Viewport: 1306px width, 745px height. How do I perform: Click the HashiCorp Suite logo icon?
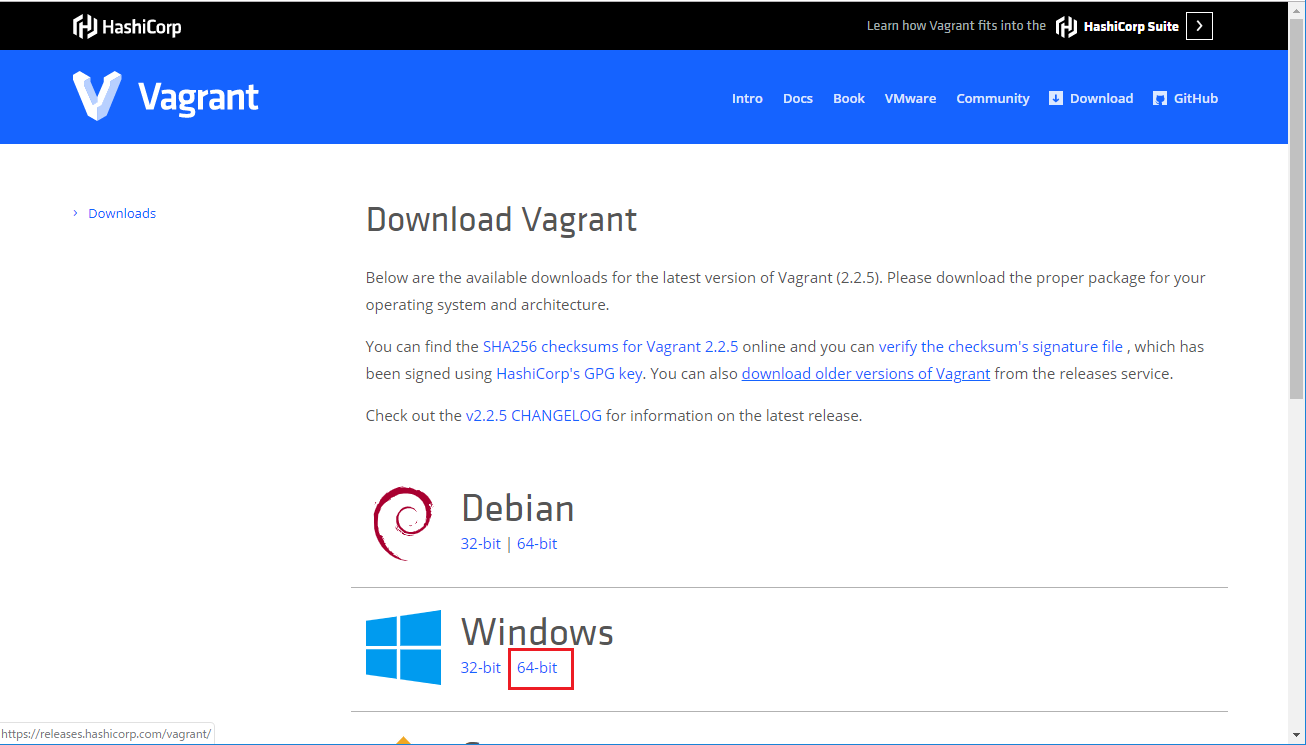pos(1066,26)
